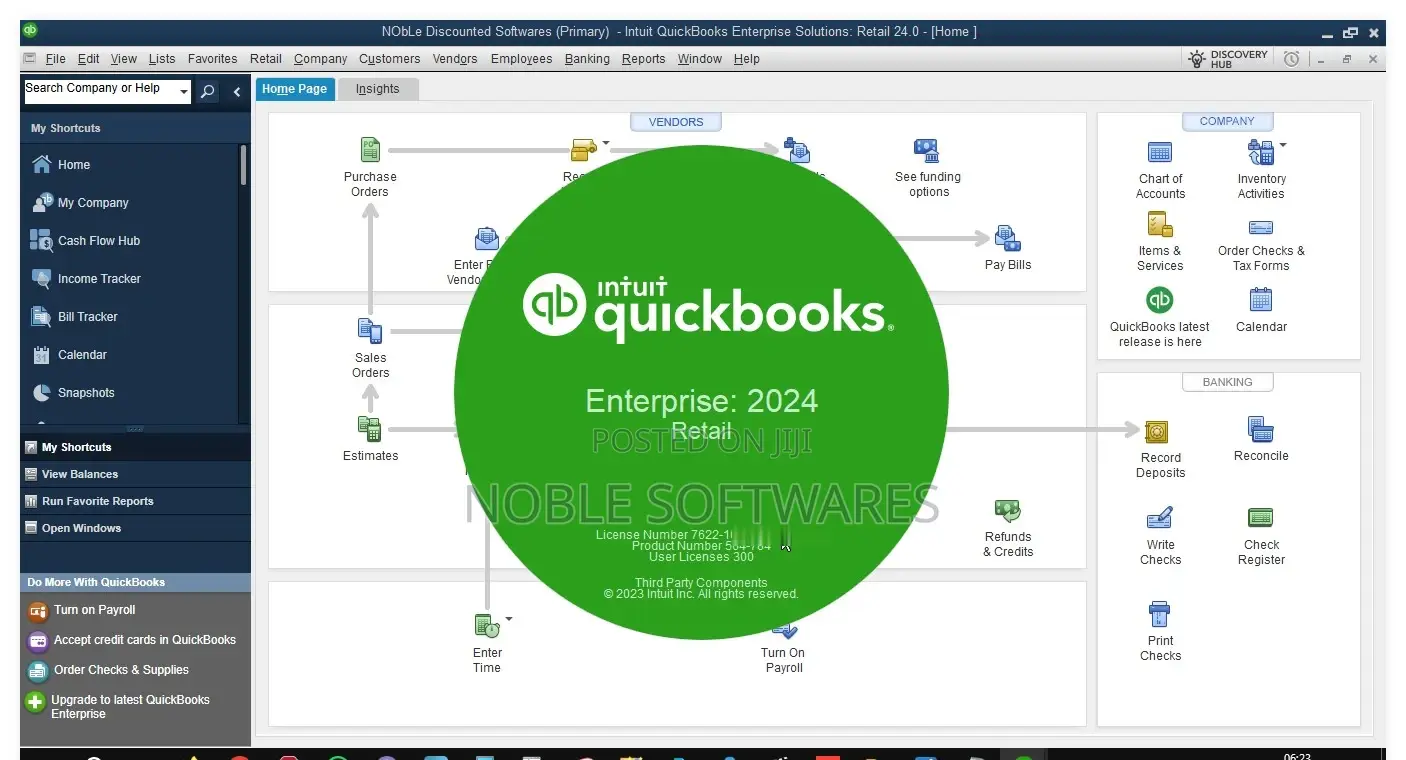Expand the Receive Inventory dropdown arrow
The height and width of the screenshot is (760, 1406).
(x=605, y=143)
